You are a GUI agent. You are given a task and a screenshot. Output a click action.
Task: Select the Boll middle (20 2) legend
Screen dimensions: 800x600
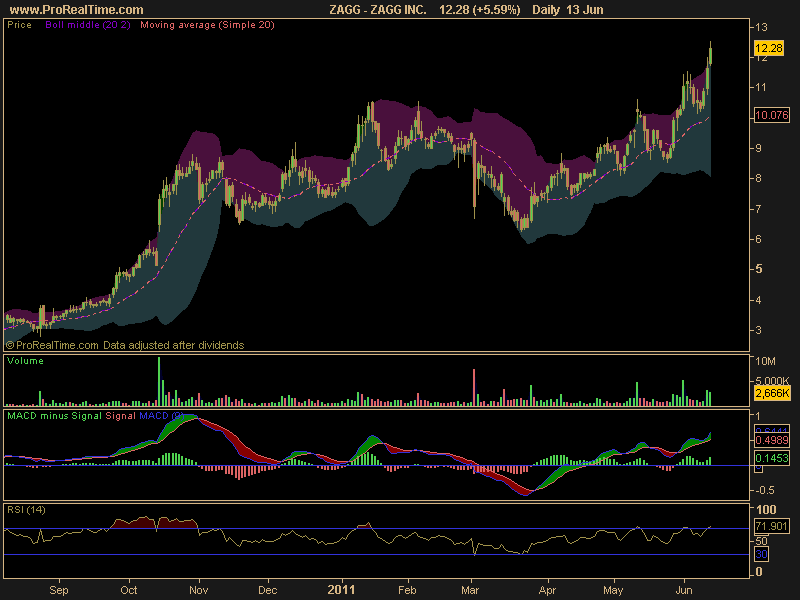88,24
